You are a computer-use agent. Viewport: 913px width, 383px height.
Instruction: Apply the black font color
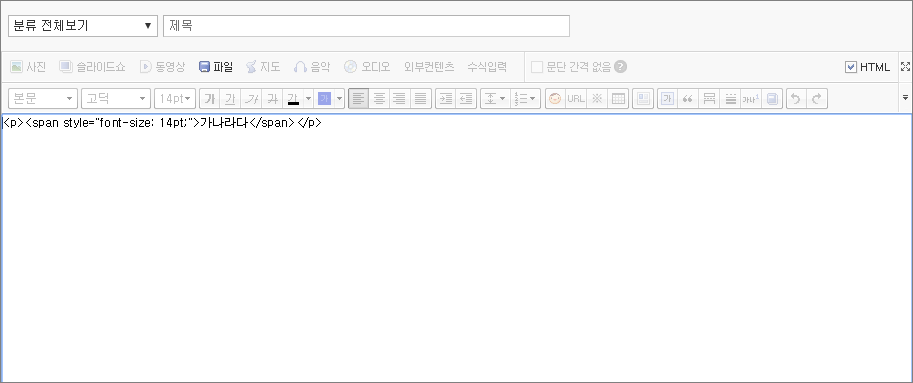point(293,99)
